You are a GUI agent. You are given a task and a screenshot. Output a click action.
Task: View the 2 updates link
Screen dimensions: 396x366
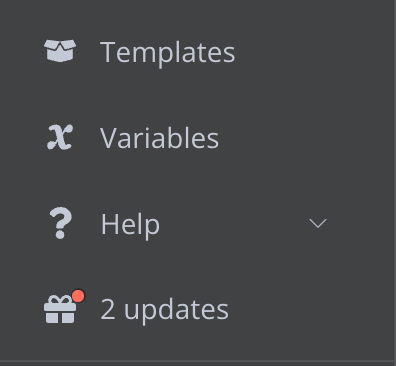tap(164, 310)
